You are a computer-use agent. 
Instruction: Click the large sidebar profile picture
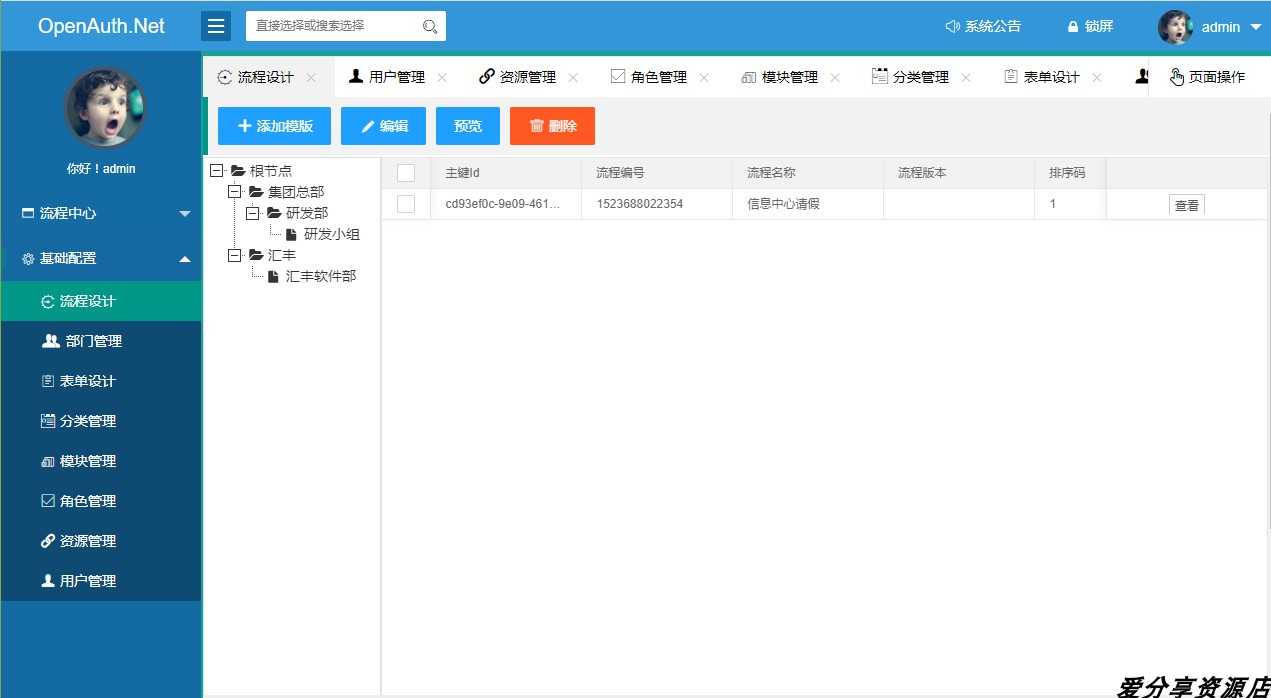tap(103, 107)
